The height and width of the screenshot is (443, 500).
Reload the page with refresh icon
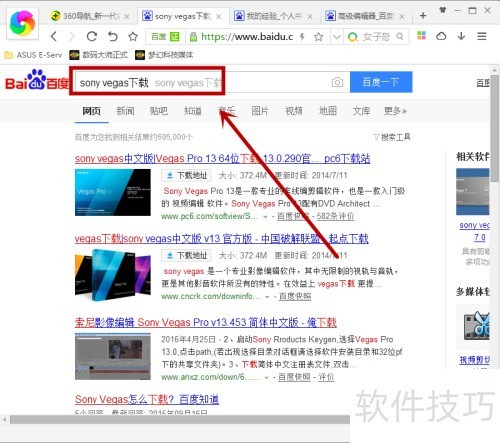(x=92, y=36)
